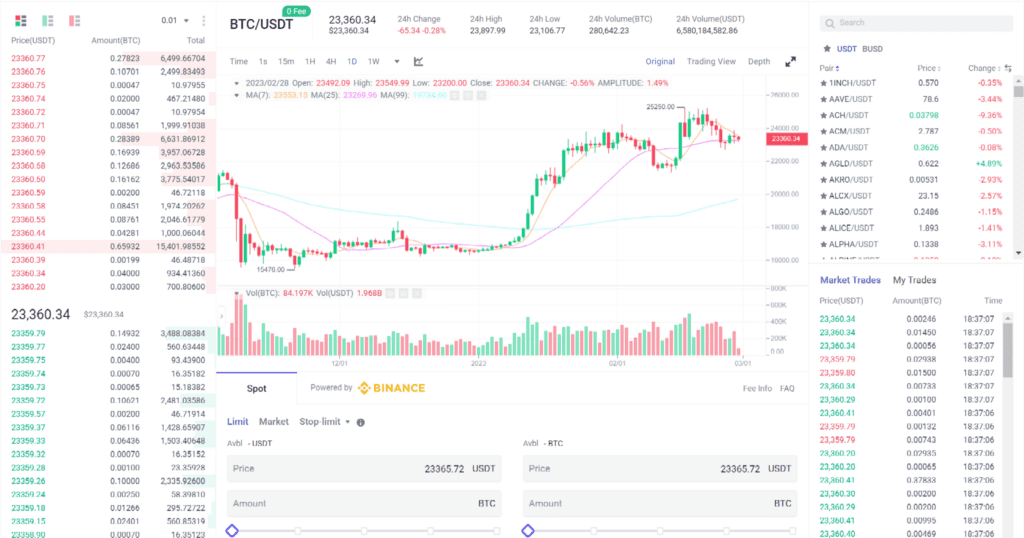Collapse the OHLC info line arrow

click(236, 83)
